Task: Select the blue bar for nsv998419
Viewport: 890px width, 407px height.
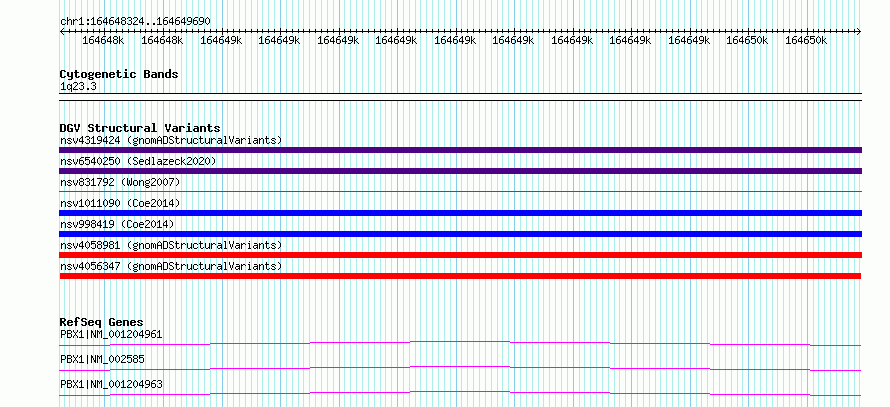Action: pos(460,234)
